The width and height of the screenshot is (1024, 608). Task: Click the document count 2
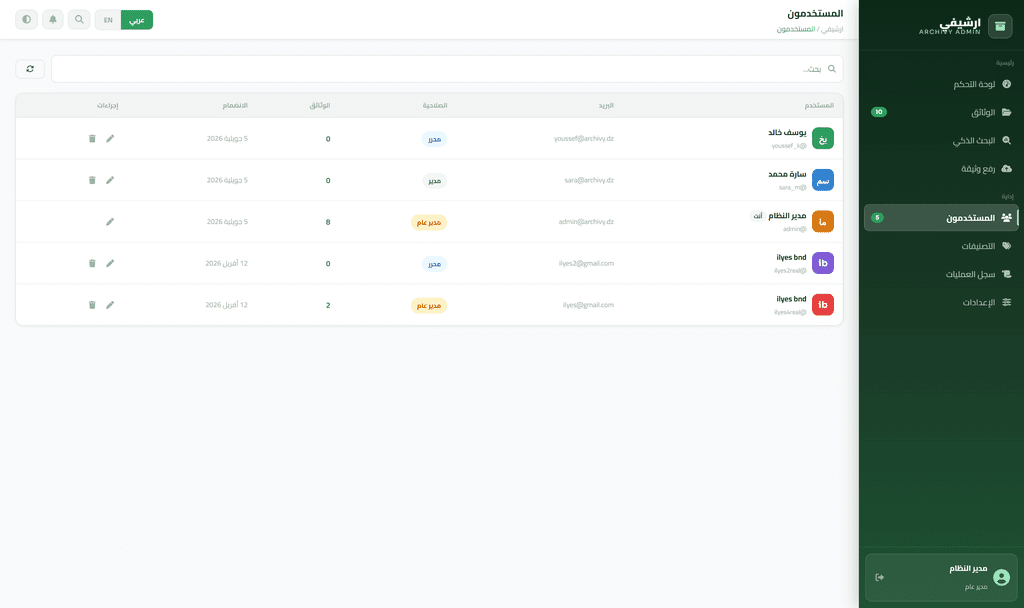(328, 305)
